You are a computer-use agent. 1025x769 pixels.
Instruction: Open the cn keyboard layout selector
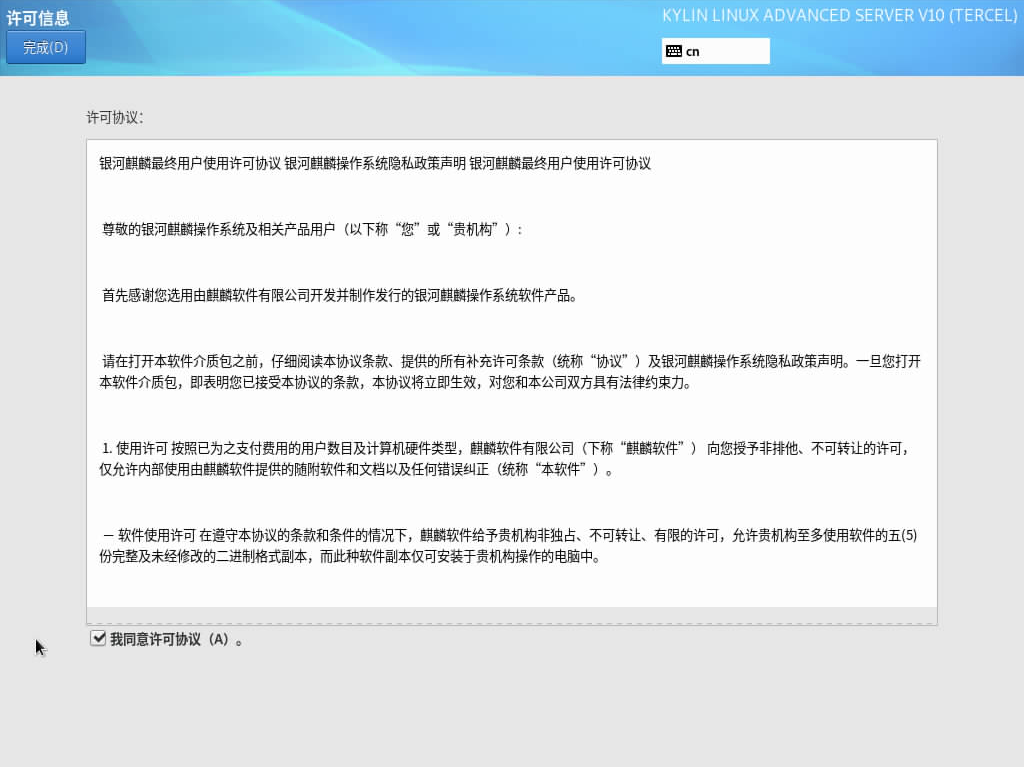coord(715,51)
